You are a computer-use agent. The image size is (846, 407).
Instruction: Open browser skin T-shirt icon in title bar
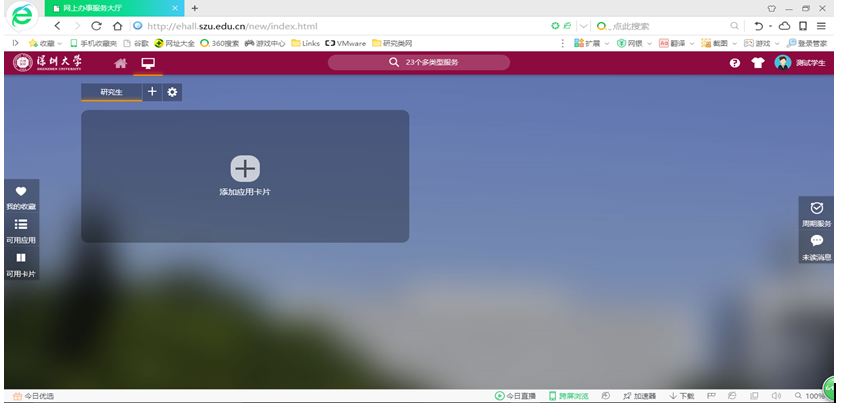tap(771, 8)
